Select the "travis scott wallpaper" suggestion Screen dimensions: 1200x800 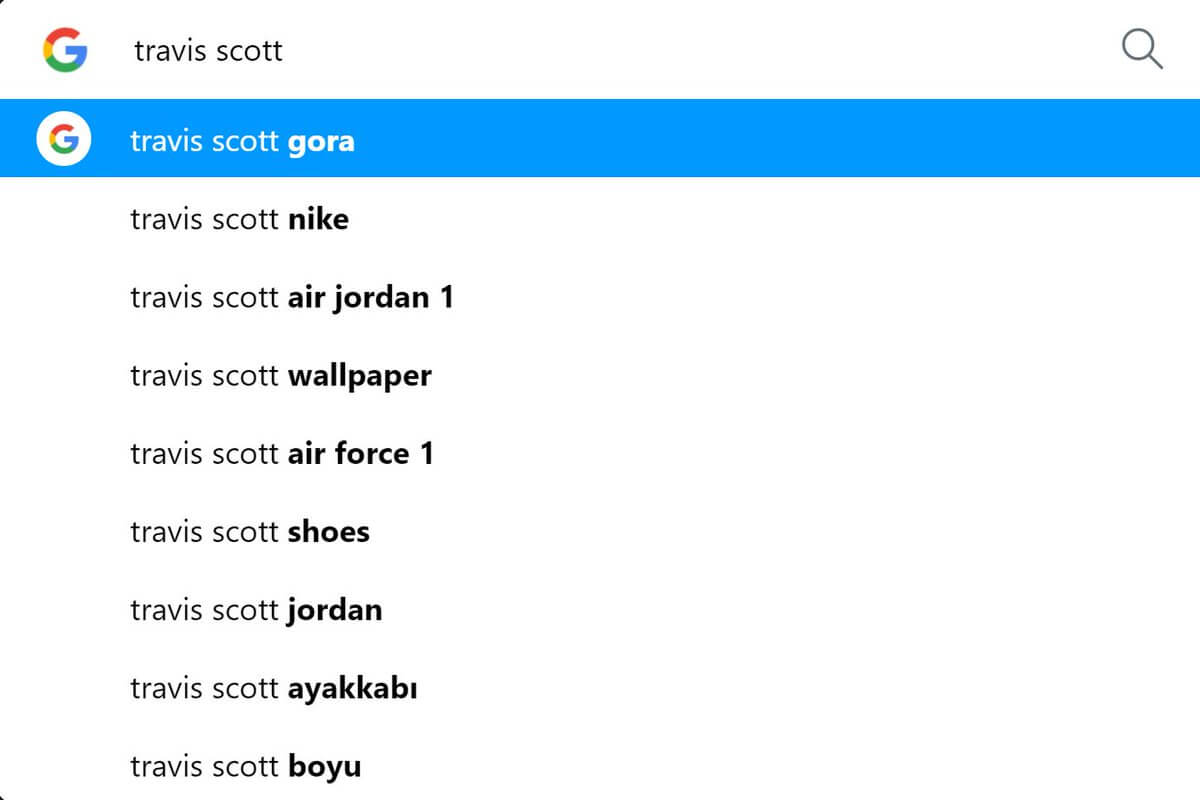(x=280, y=376)
